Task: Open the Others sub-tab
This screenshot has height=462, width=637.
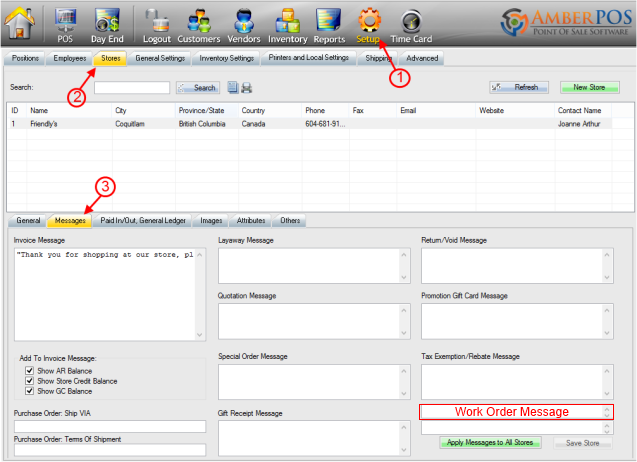Action: click(x=290, y=220)
